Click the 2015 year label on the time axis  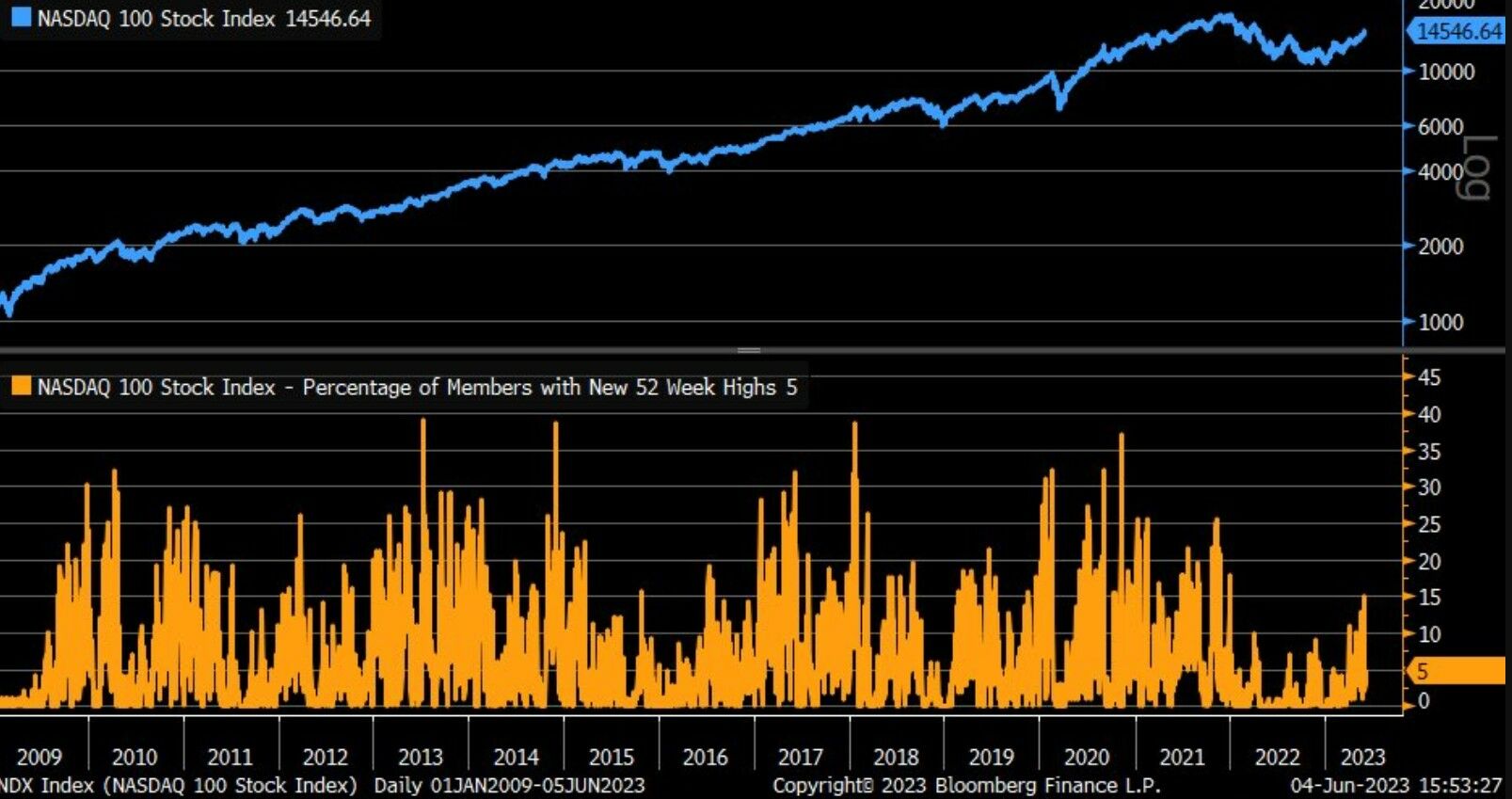pos(612,757)
